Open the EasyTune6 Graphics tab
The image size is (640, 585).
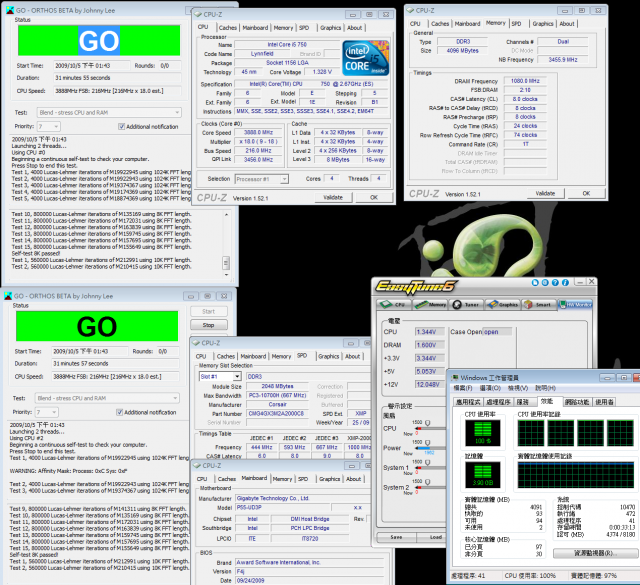502,305
